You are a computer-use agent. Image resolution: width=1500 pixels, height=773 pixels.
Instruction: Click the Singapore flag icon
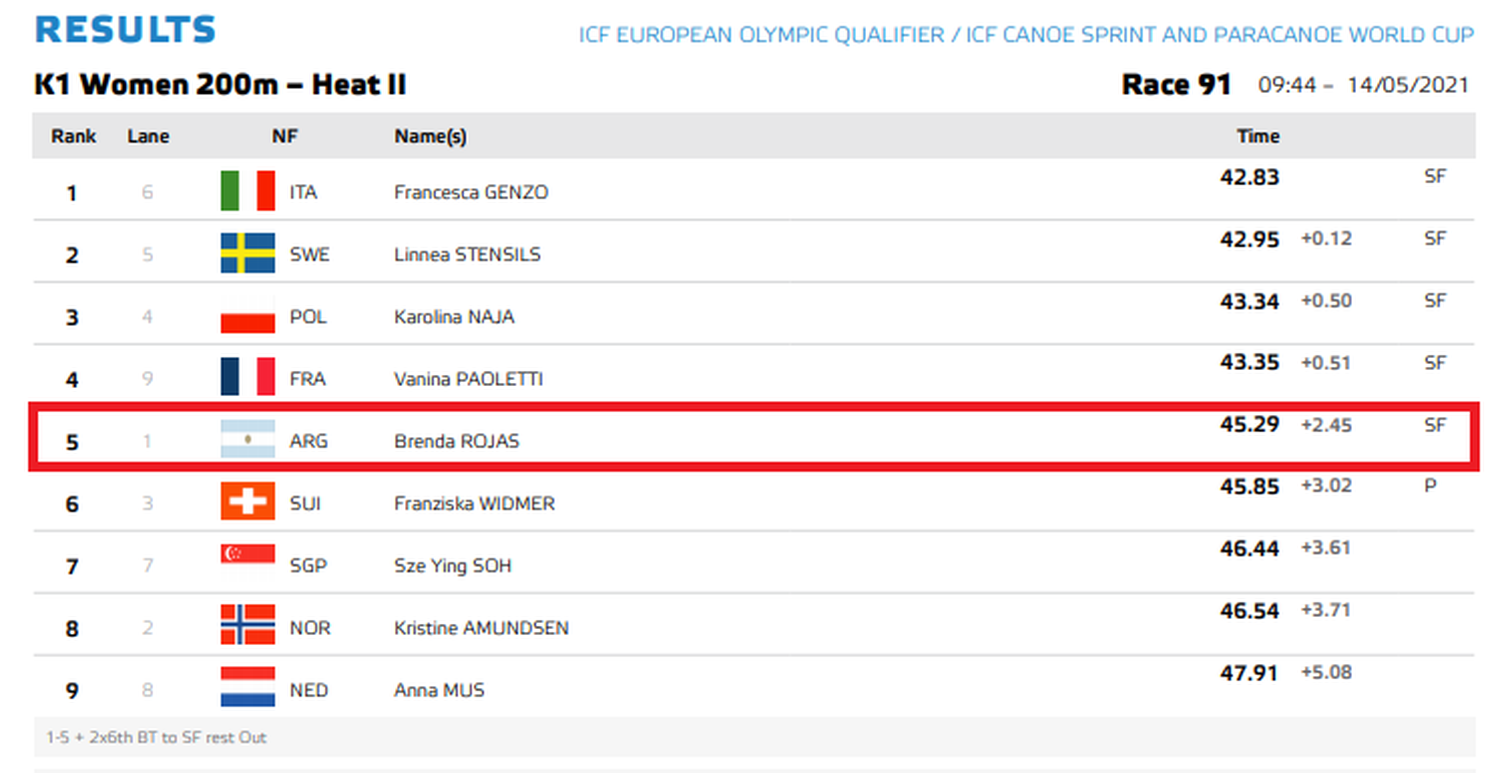247,564
